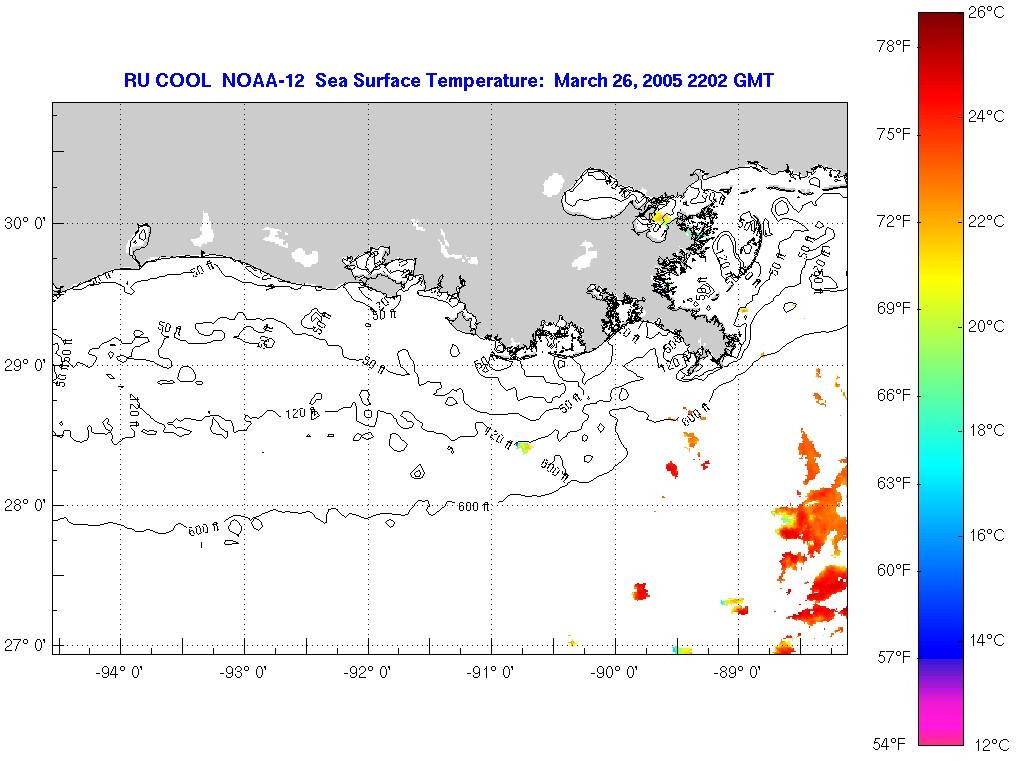
Task: Click the -94° 0' longitude label
Action: click(x=119, y=673)
